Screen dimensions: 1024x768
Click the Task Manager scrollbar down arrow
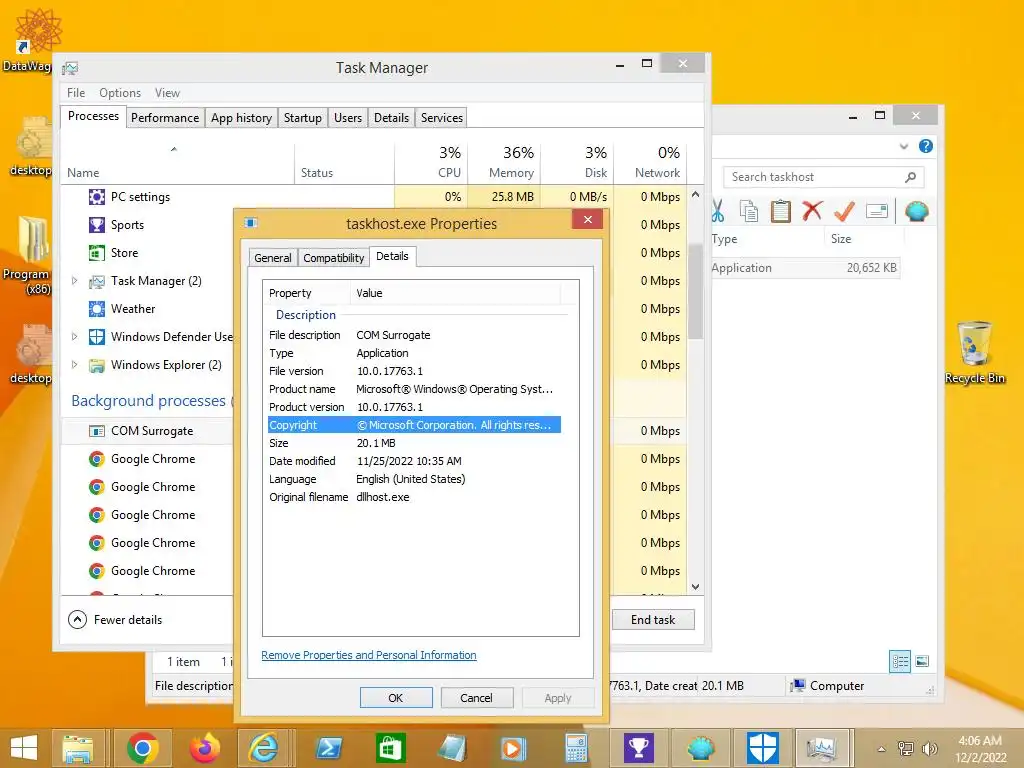click(x=696, y=587)
